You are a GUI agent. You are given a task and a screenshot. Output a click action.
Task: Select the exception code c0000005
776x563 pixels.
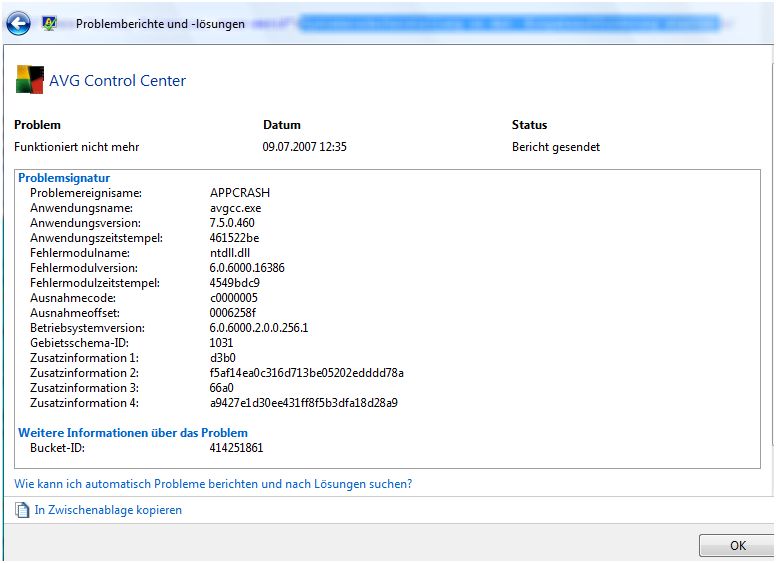(234, 298)
